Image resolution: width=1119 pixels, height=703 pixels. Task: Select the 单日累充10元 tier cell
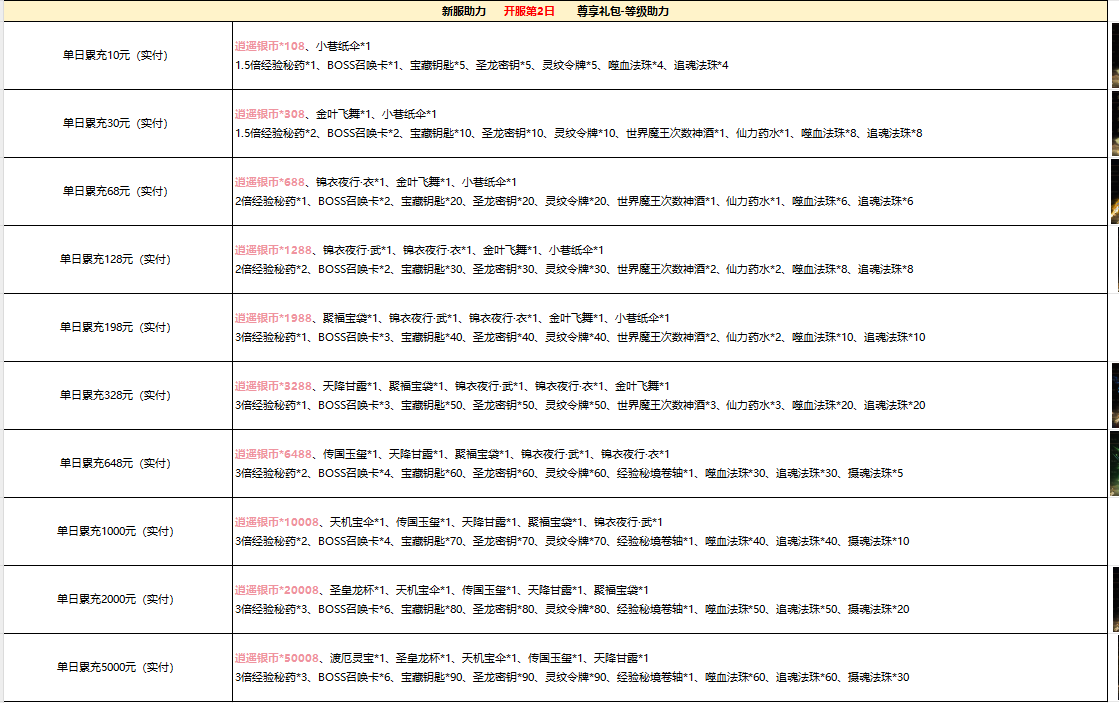coord(115,55)
